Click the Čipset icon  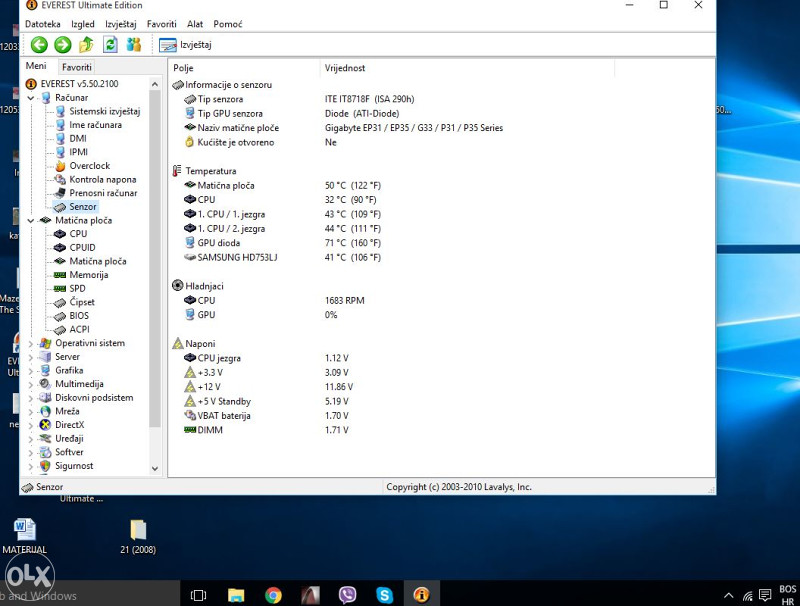(60, 302)
